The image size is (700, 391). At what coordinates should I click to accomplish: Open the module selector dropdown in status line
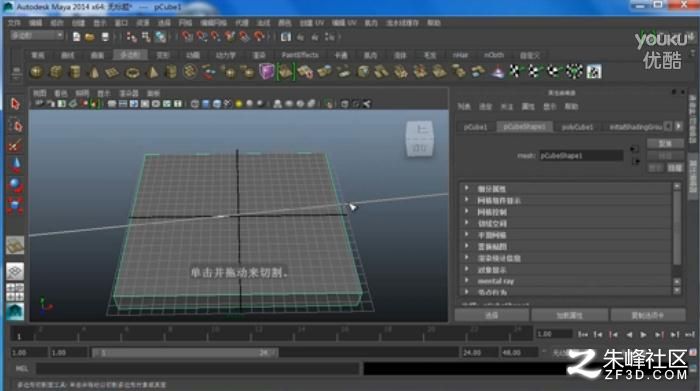(36, 36)
